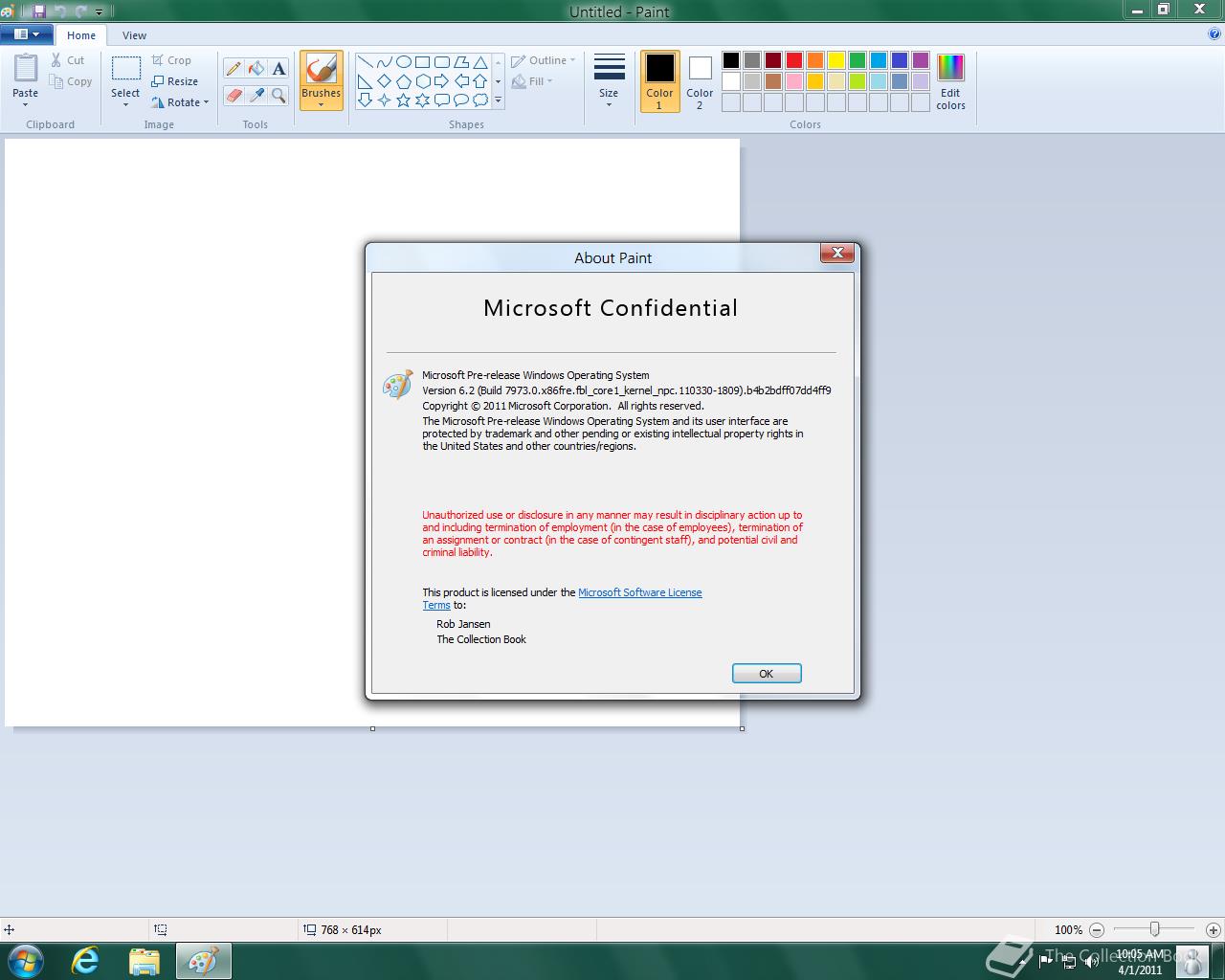Click the Windows Start orb
This screenshot has width=1225, height=980.
coord(26,961)
